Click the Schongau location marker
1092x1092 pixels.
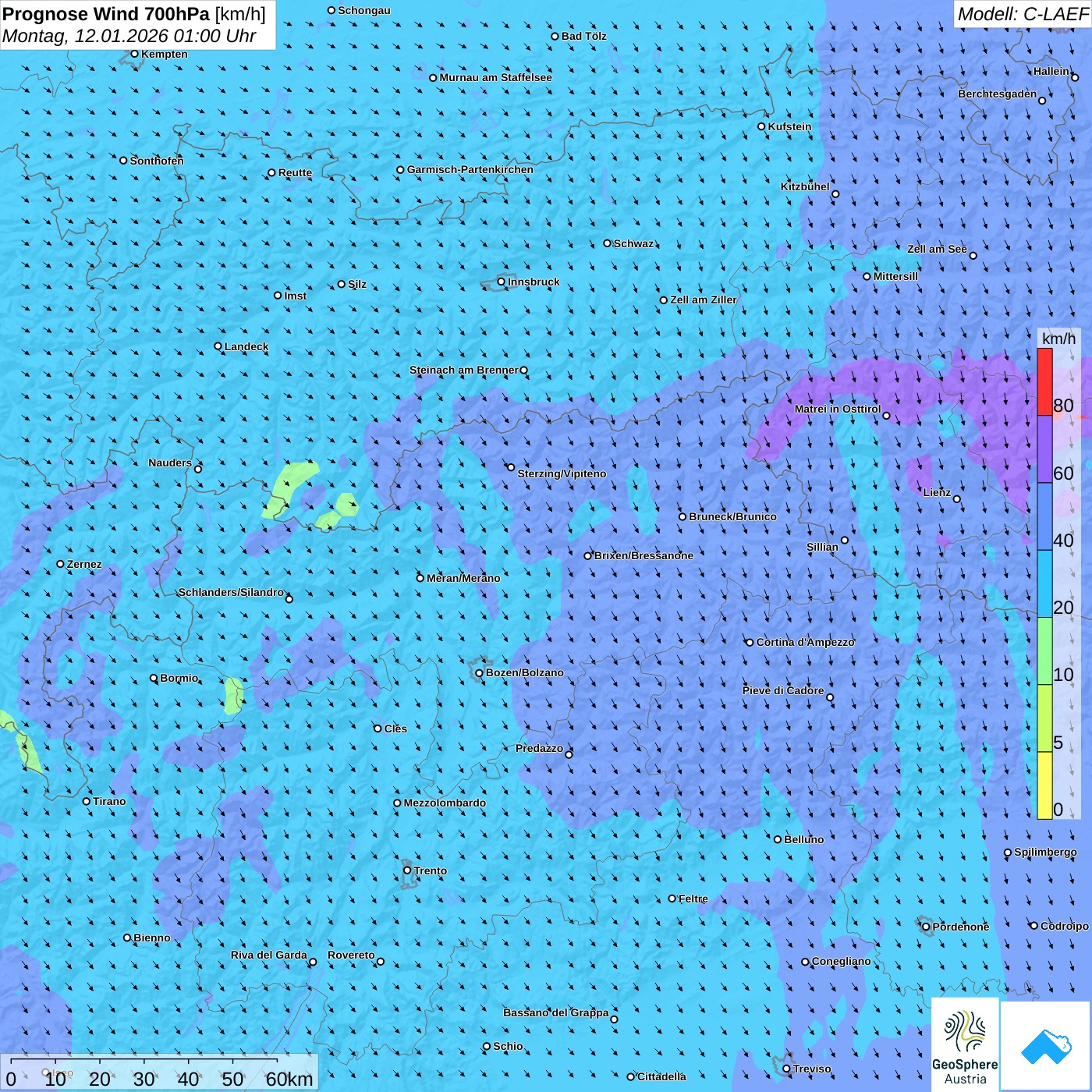click(x=331, y=10)
